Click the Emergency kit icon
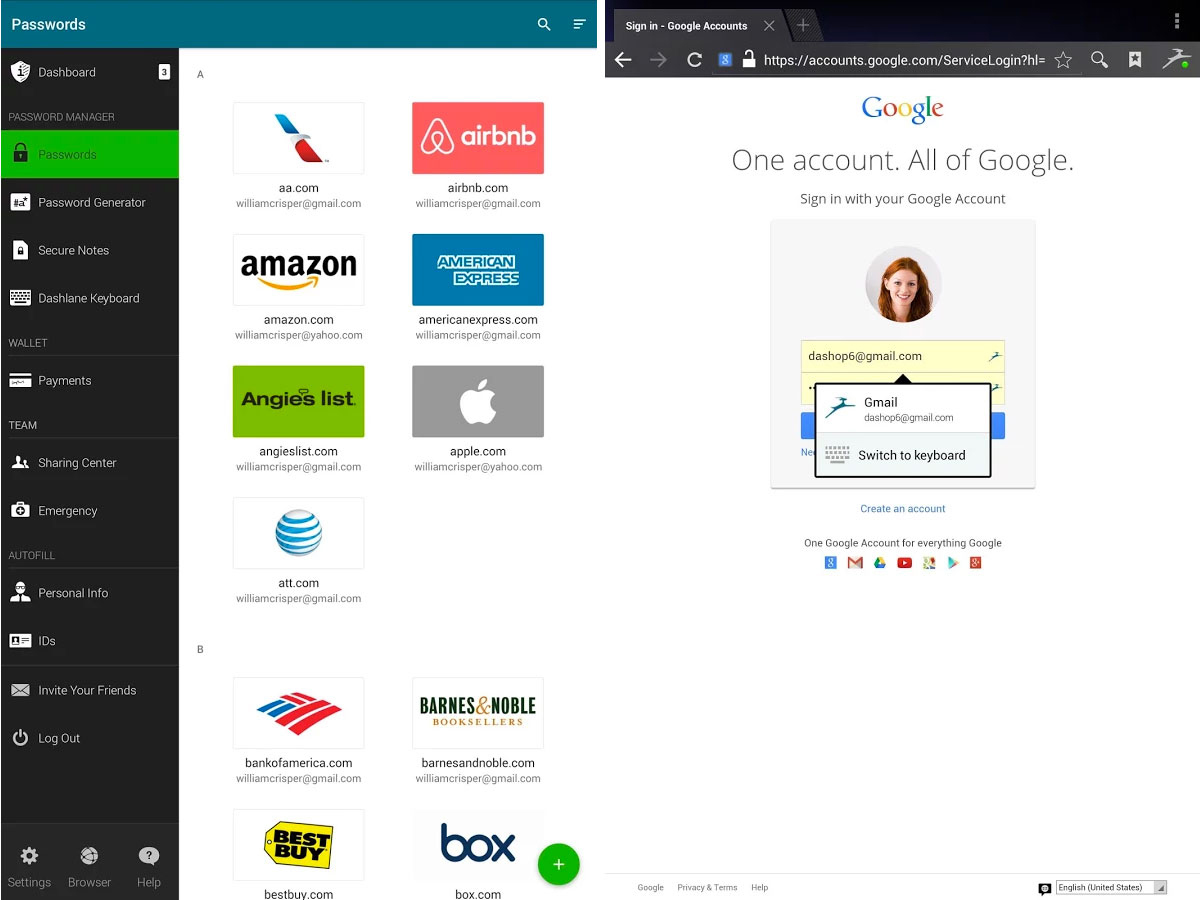 pyautogui.click(x=20, y=510)
